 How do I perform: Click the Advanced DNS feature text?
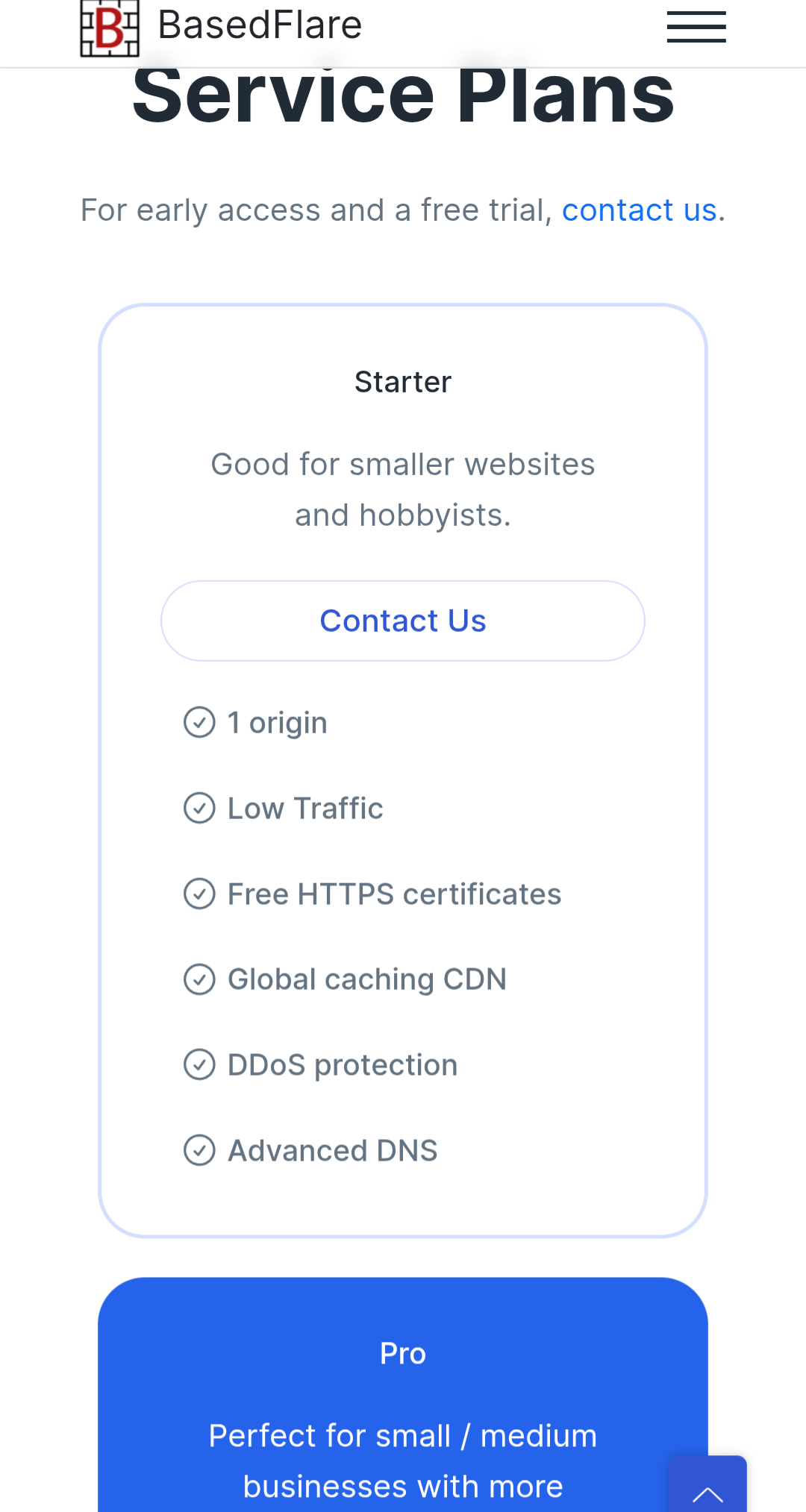coord(333,1150)
